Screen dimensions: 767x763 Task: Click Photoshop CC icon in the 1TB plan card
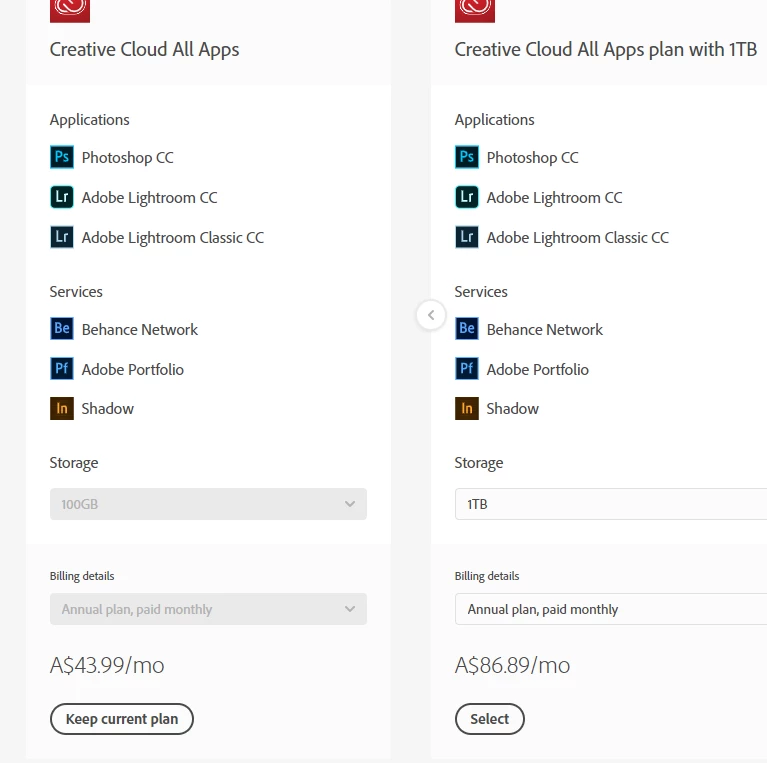(x=467, y=157)
